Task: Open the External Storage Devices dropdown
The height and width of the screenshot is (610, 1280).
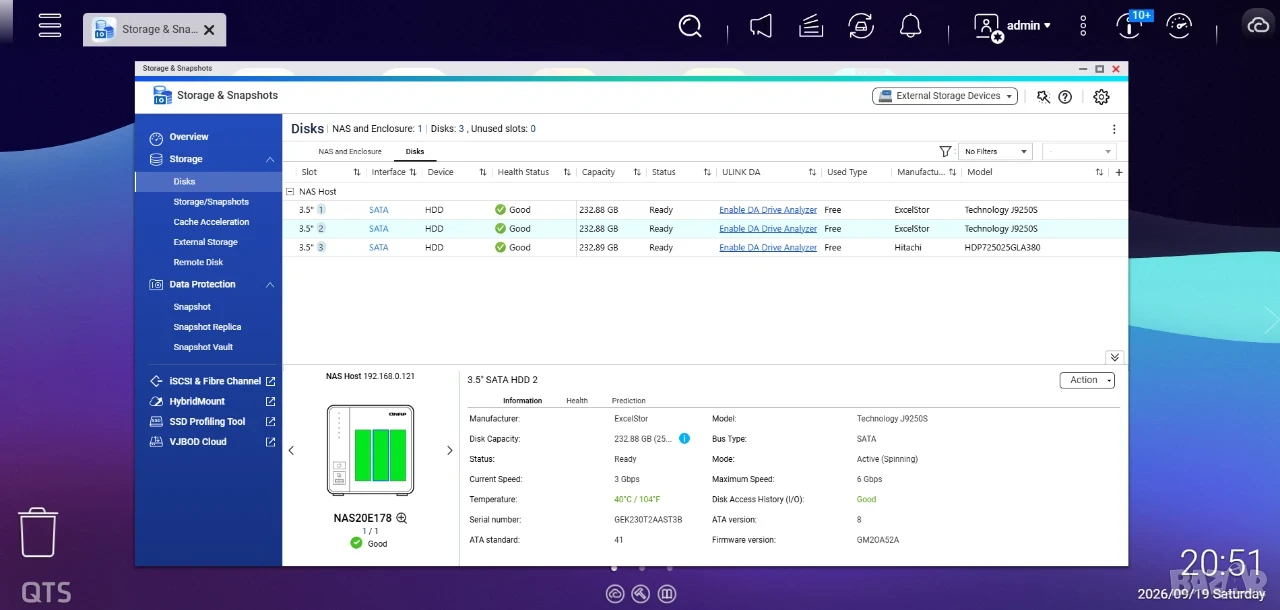Action: click(x=944, y=96)
